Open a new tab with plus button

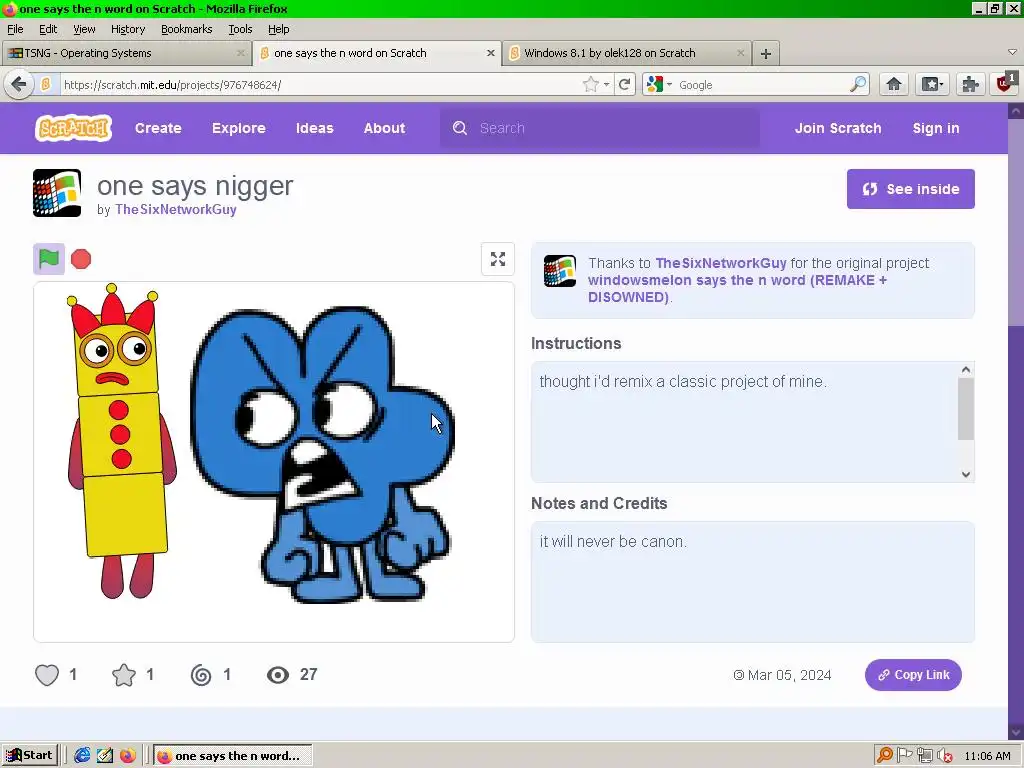[x=766, y=54]
